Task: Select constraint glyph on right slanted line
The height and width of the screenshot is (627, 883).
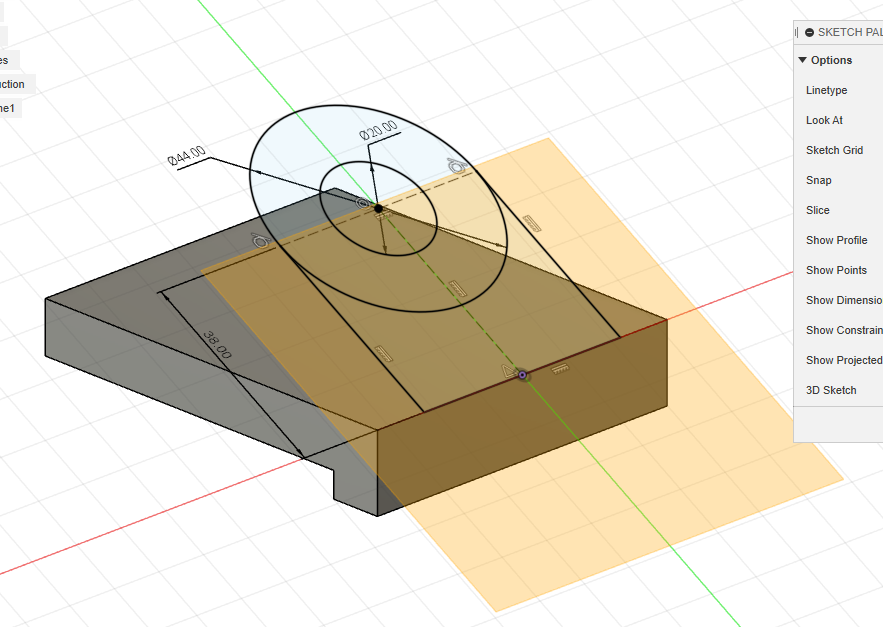Action: point(532,224)
